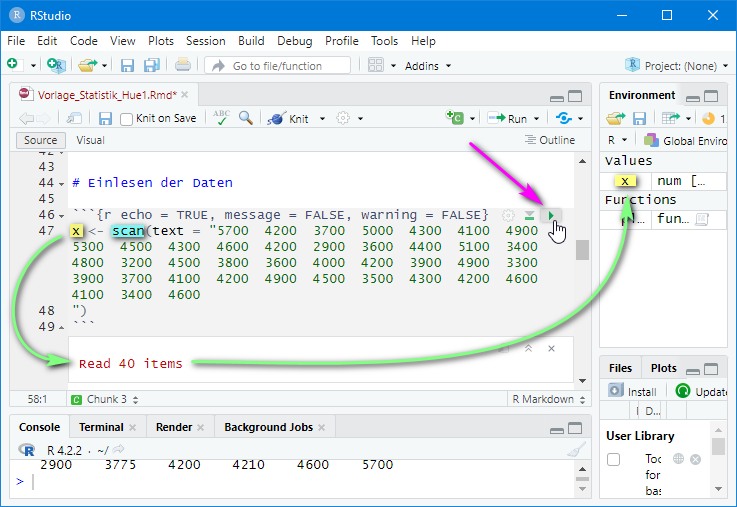Open Chunk 3 navigation selector
The width and height of the screenshot is (737, 507).
pyautogui.click(x=104, y=399)
